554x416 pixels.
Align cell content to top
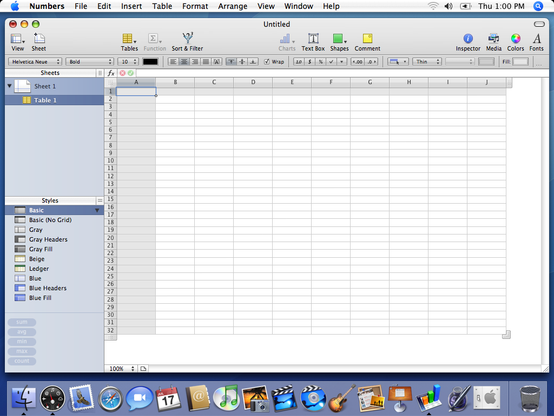(x=231, y=62)
